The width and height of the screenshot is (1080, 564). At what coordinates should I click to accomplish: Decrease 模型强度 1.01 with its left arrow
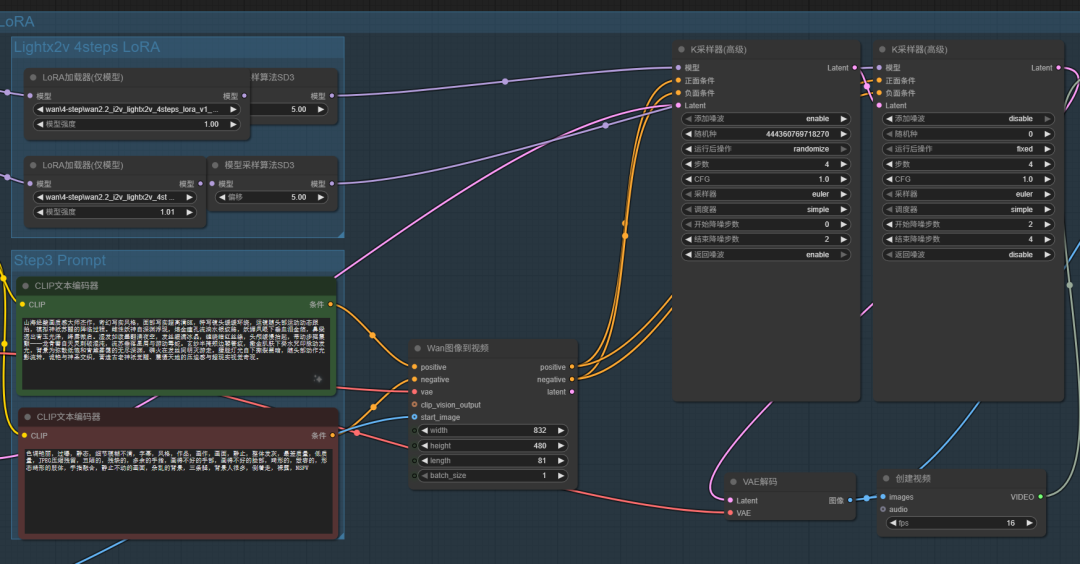pyautogui.click(x=40, y=212)
